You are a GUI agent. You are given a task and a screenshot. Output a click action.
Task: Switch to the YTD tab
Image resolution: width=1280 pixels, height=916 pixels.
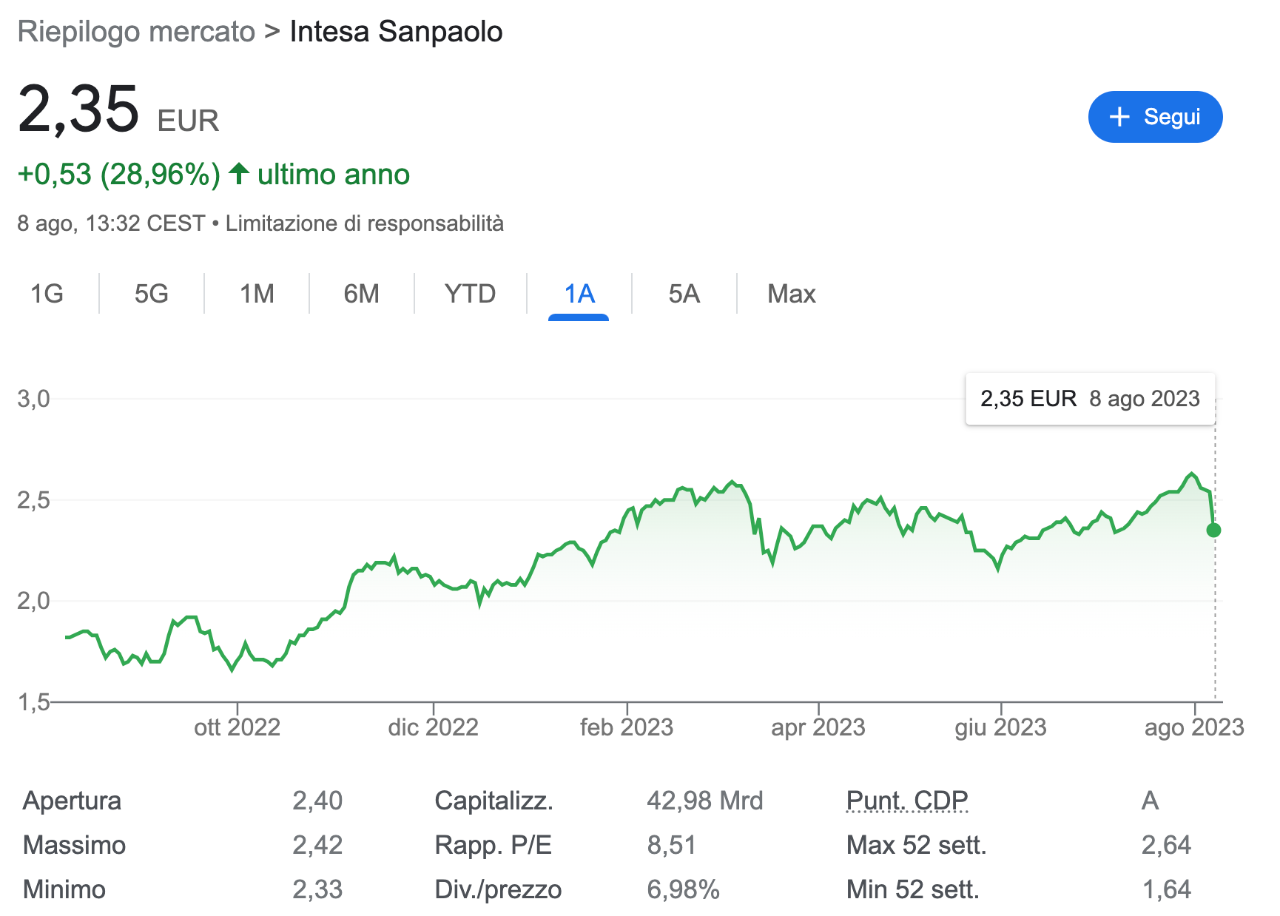pyautogui.click(x=470, y=294)
